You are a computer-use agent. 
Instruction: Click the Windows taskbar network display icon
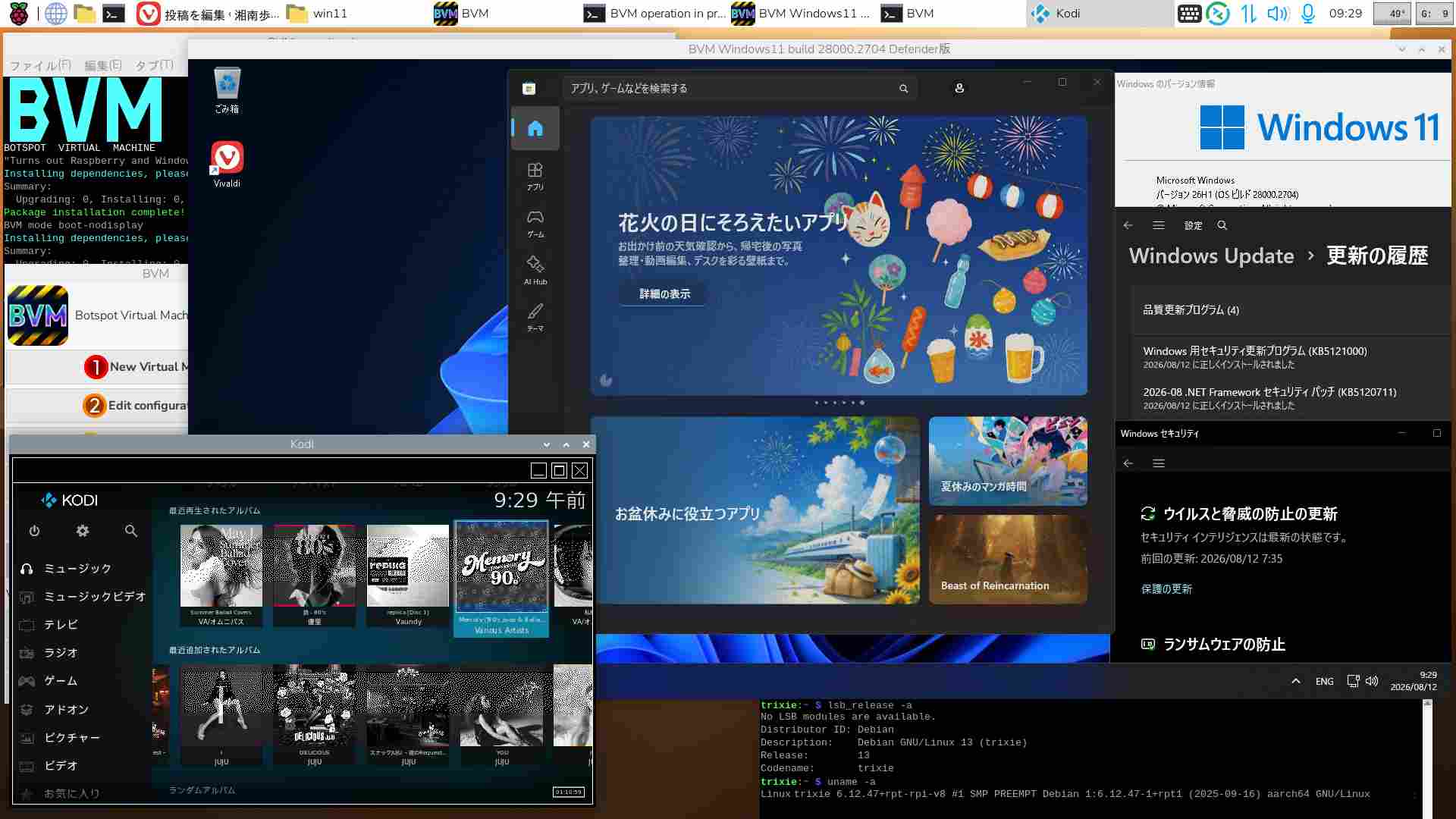pos(1353,681)
